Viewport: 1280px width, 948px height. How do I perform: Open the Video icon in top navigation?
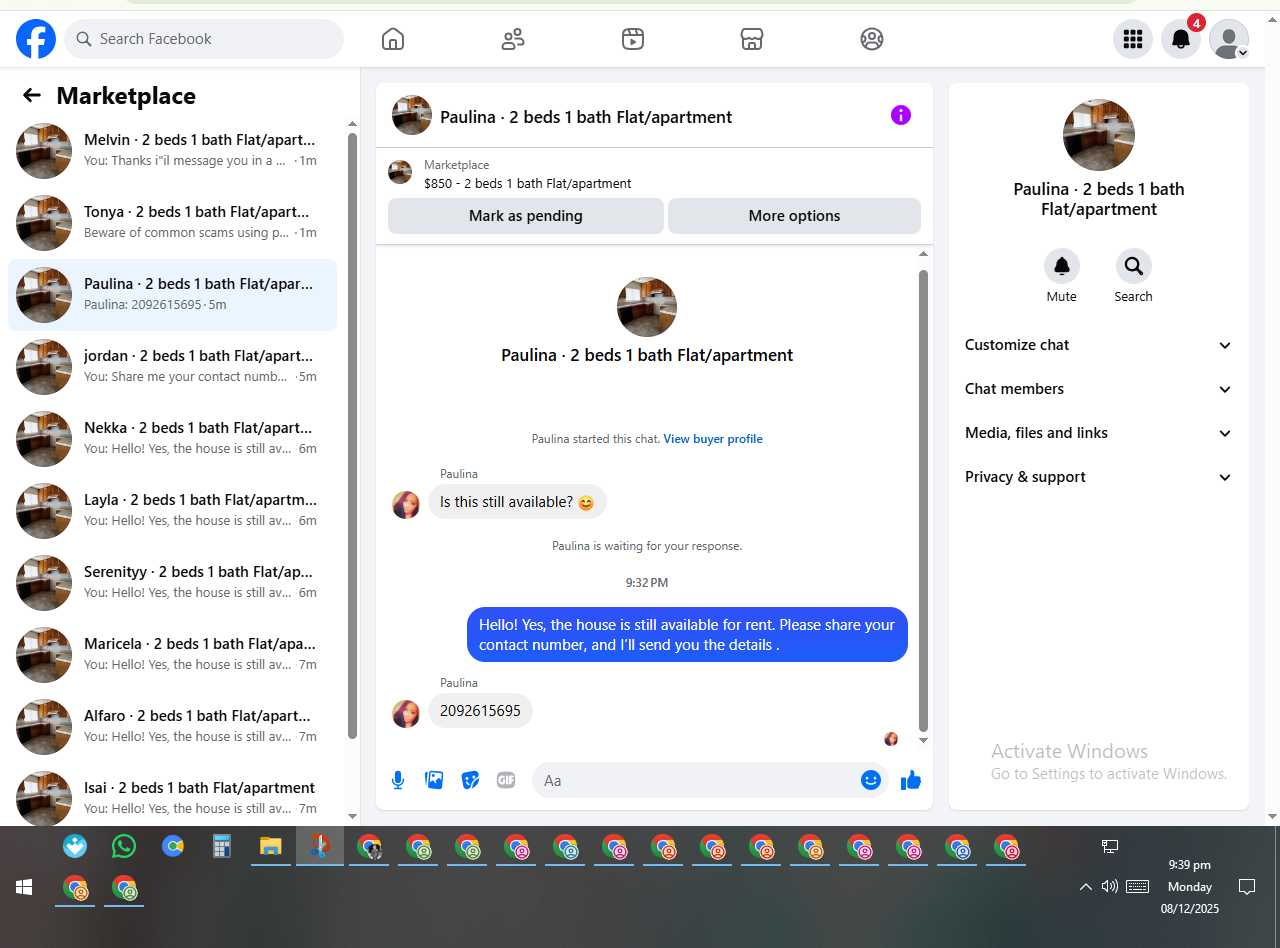(x=632, y=39)
